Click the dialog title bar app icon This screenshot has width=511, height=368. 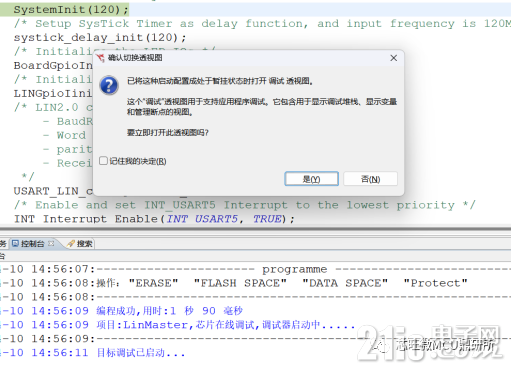[x=100, y=58]
